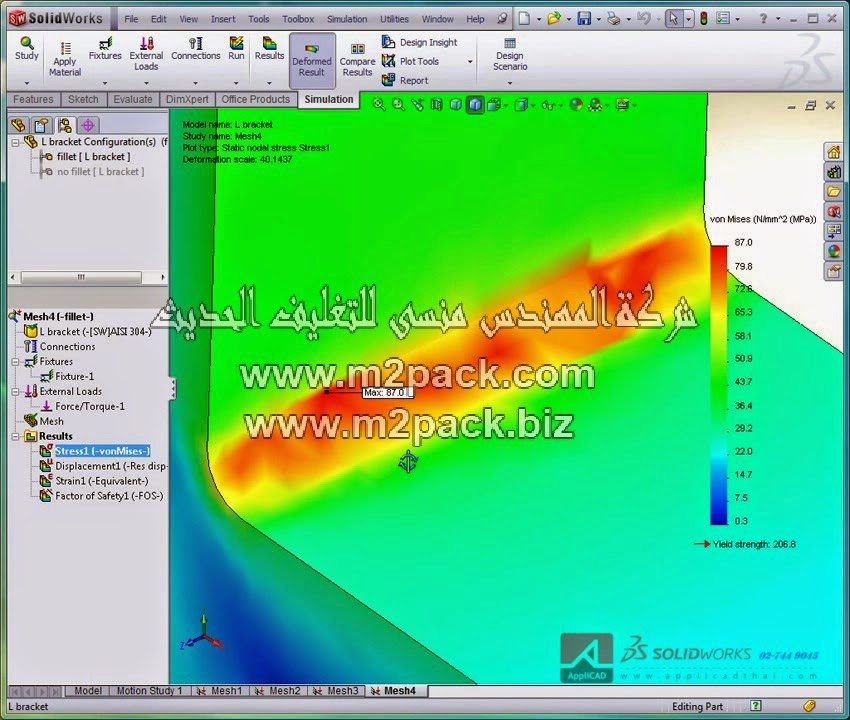850x720 pixels.
Task: Click the Open file icon
Action: coord(554,19)
